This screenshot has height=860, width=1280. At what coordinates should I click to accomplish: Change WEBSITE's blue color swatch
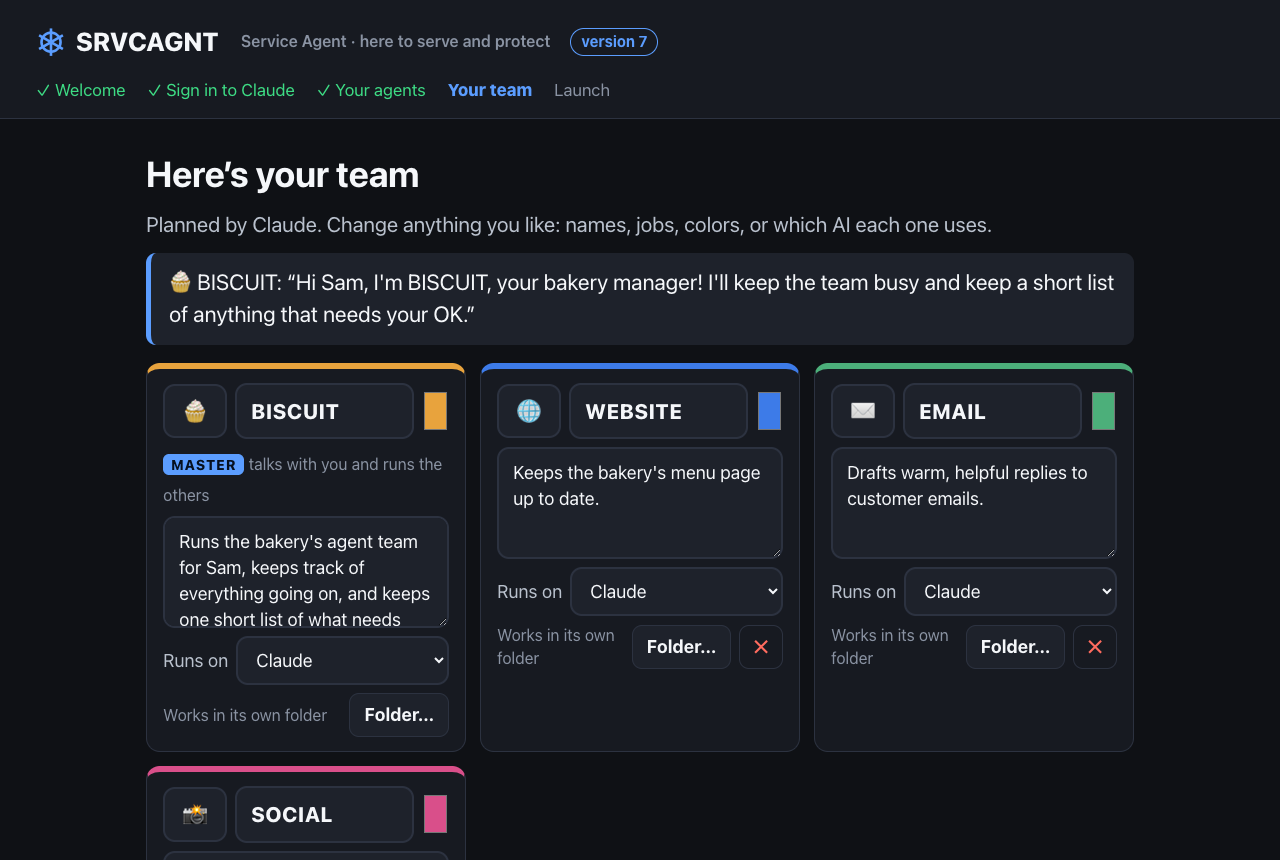click(x=769, y=411)
